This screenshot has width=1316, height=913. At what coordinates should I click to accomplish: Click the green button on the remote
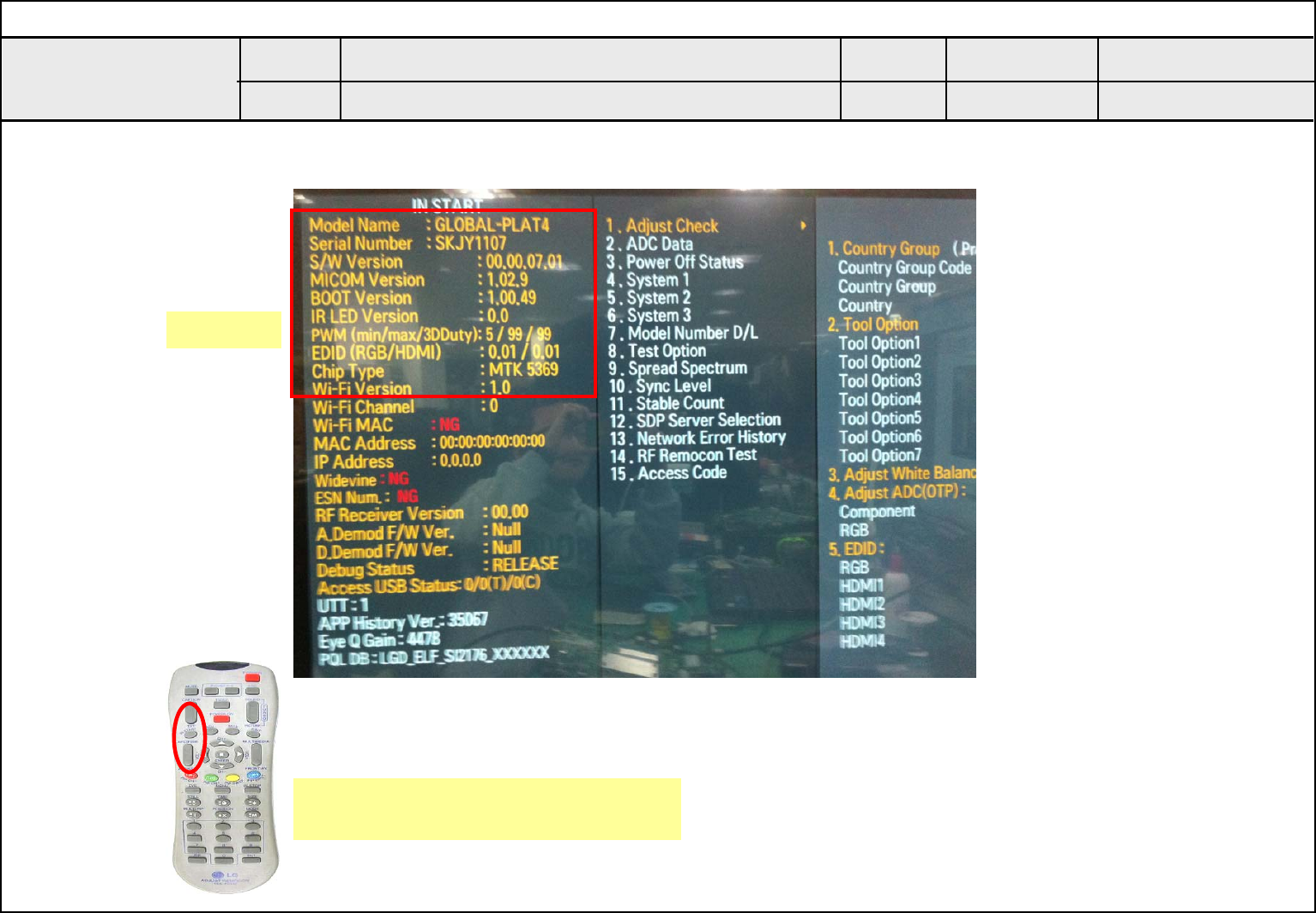point(211,777)
